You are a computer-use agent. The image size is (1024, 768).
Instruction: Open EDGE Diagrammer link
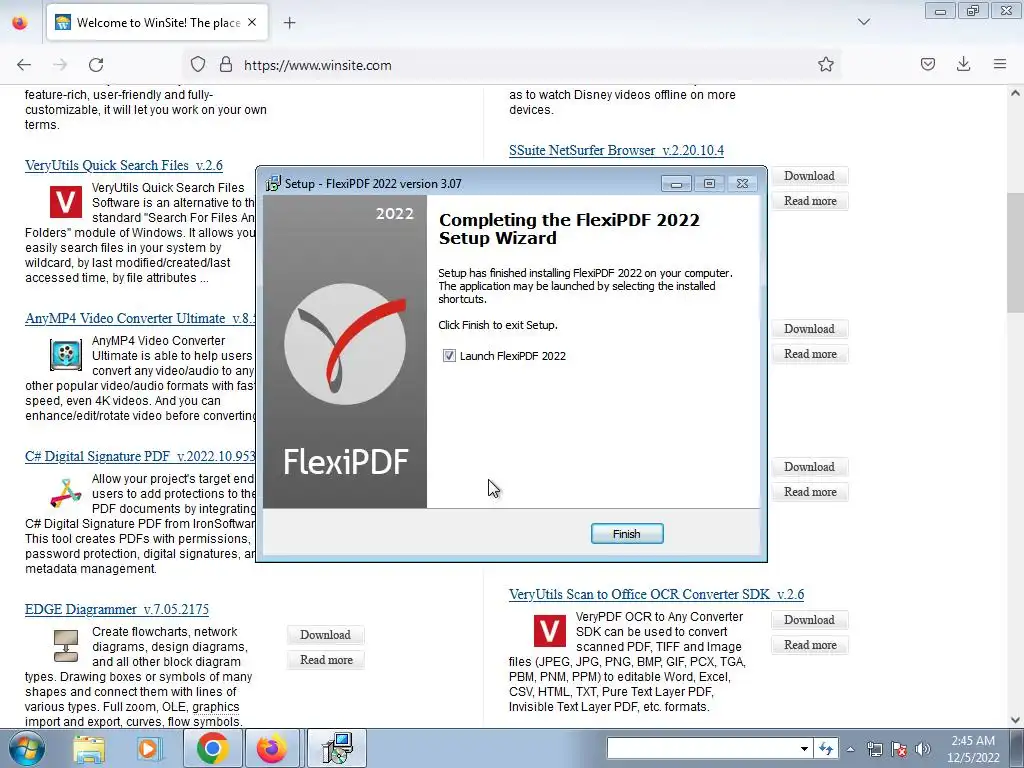click(117, 609)
